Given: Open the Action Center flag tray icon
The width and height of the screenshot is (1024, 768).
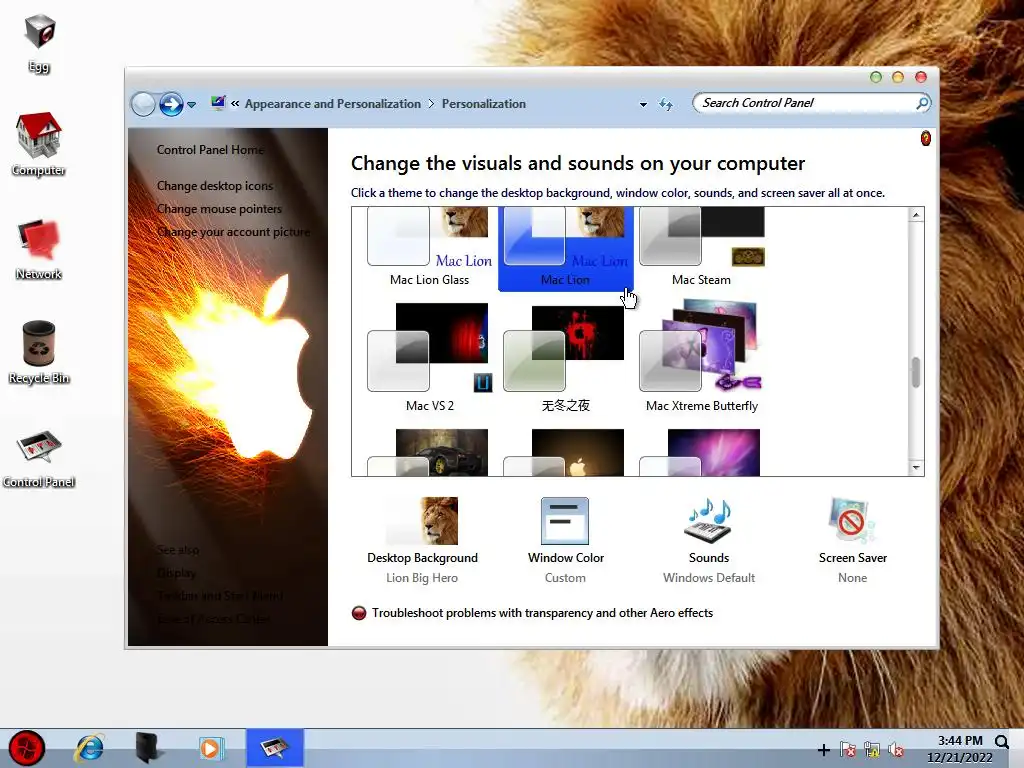Looking at the screenshot, I should [848, 750].
